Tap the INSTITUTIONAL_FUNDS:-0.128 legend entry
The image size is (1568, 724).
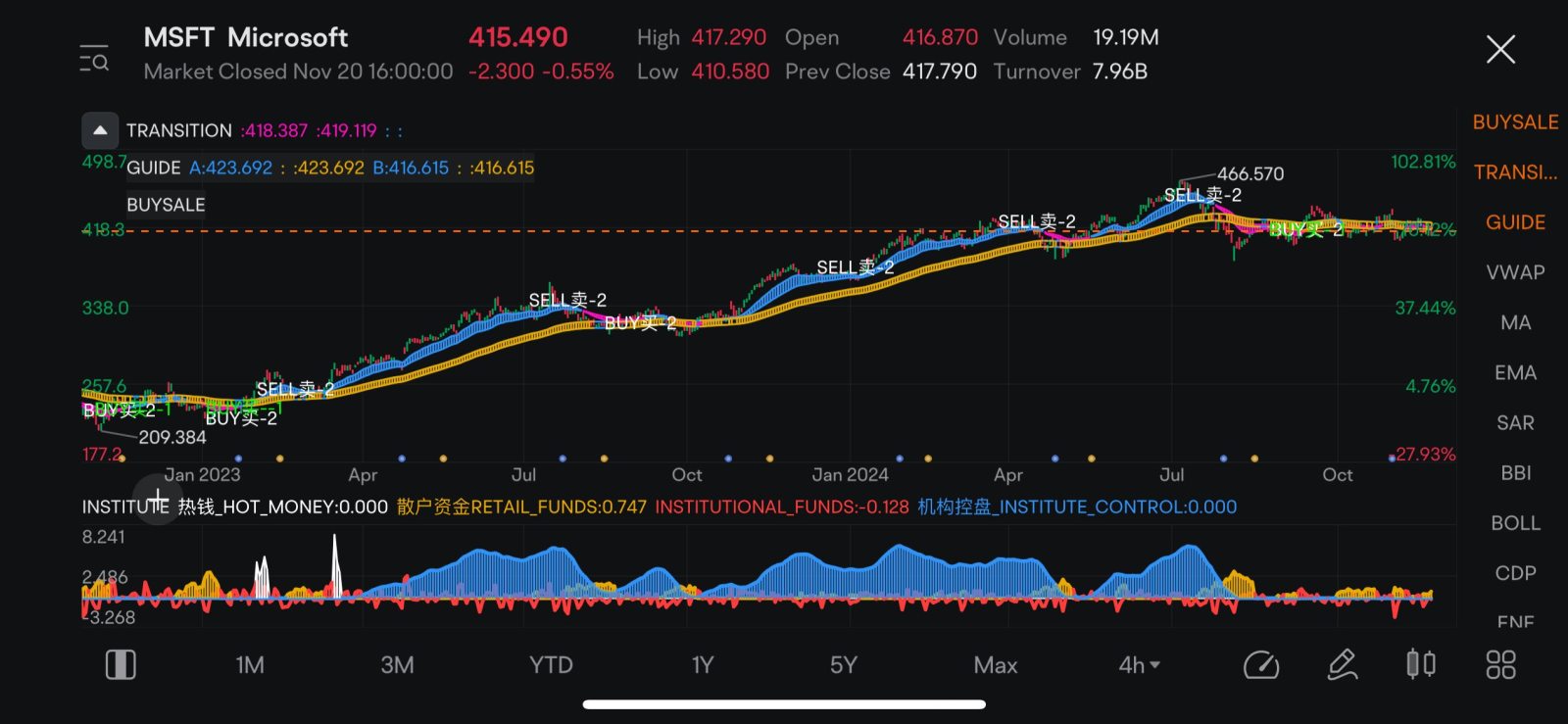tap(782, 507)
